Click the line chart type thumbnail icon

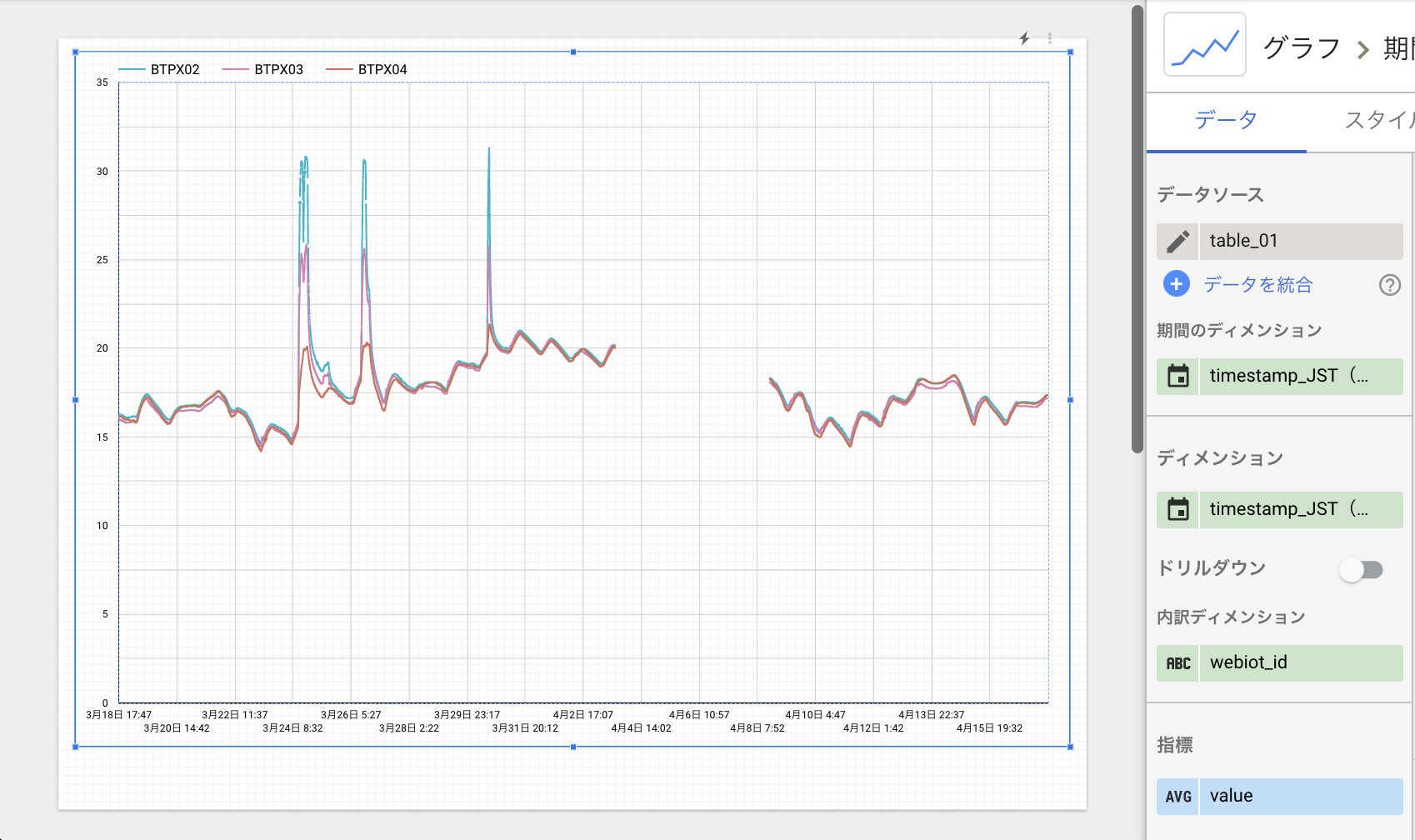(1204, 45)
